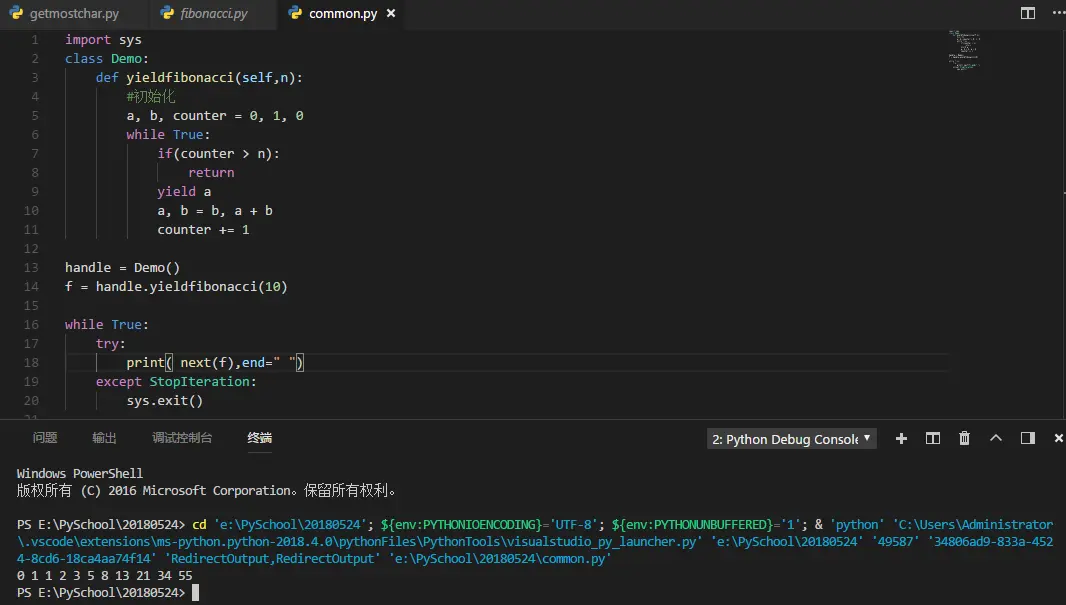Click the 'return' statement
1066x605 pixels.
pyautogui.click(x=211, y=173)
